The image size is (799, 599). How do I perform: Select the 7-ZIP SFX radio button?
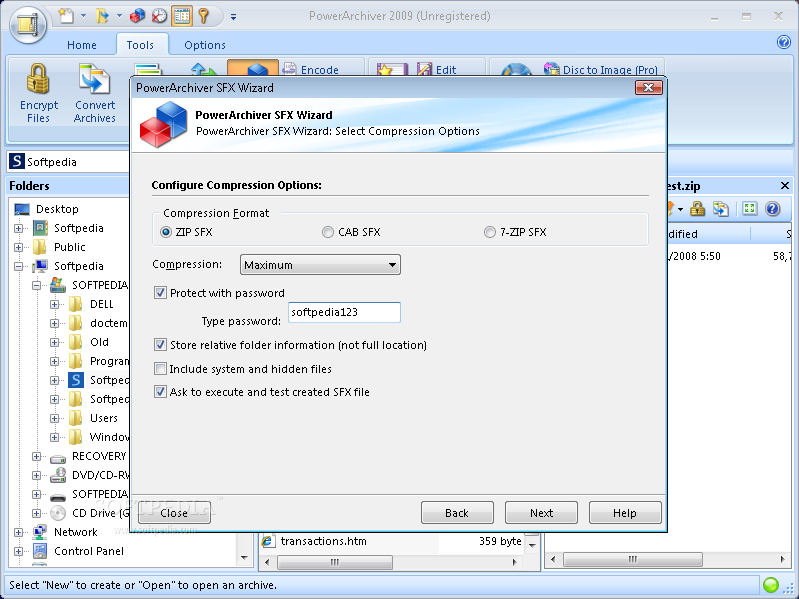click(x=490, y=232)
